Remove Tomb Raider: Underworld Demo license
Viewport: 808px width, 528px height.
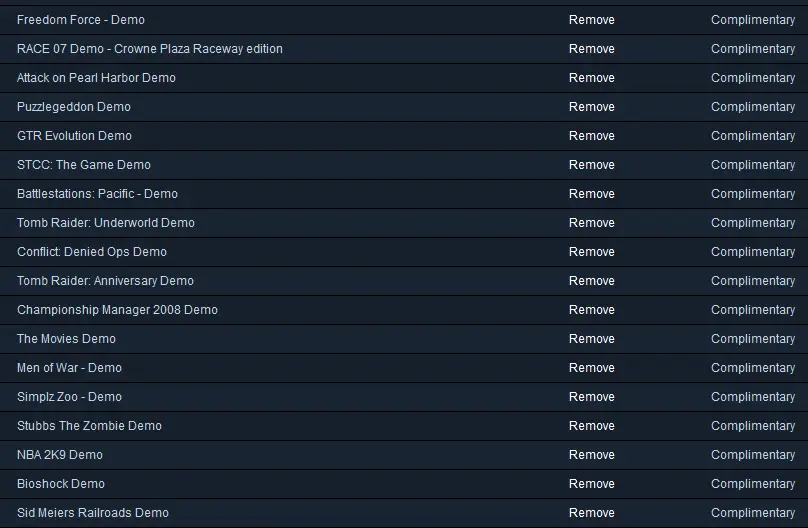592,223
